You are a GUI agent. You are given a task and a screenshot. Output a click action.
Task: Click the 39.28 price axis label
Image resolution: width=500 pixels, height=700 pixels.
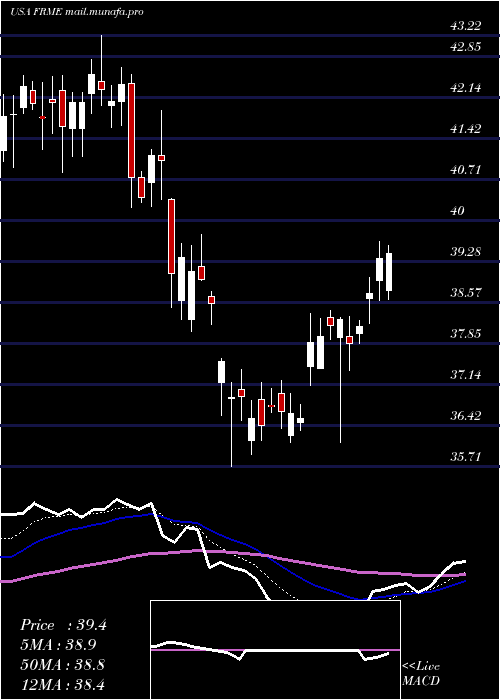(x=466, y=252)
